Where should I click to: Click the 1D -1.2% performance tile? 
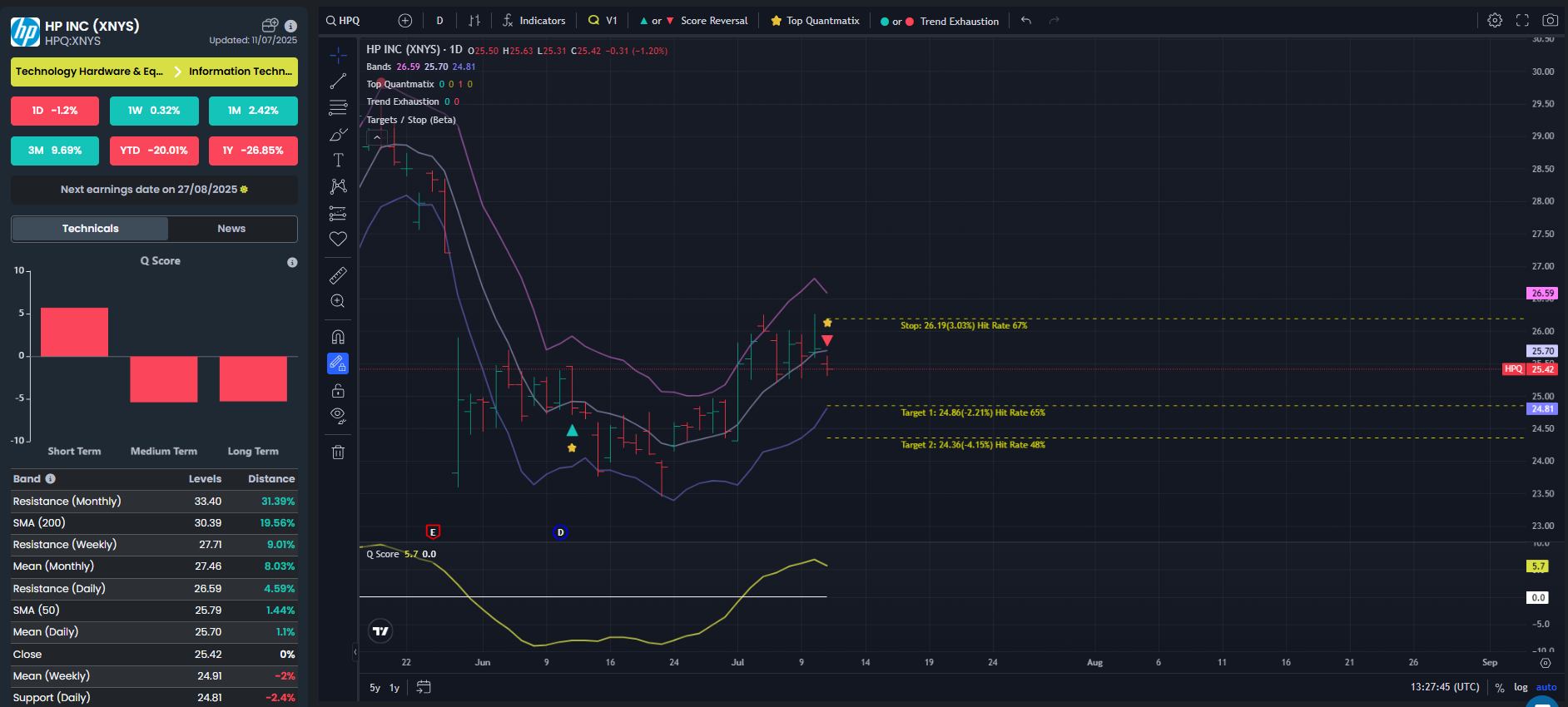click(x=55, y=111)
